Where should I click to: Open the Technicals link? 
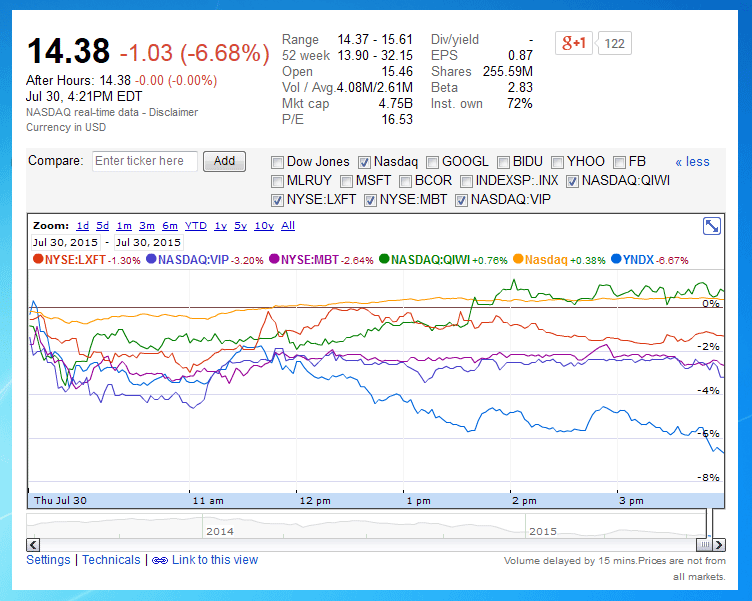[111, 560]
